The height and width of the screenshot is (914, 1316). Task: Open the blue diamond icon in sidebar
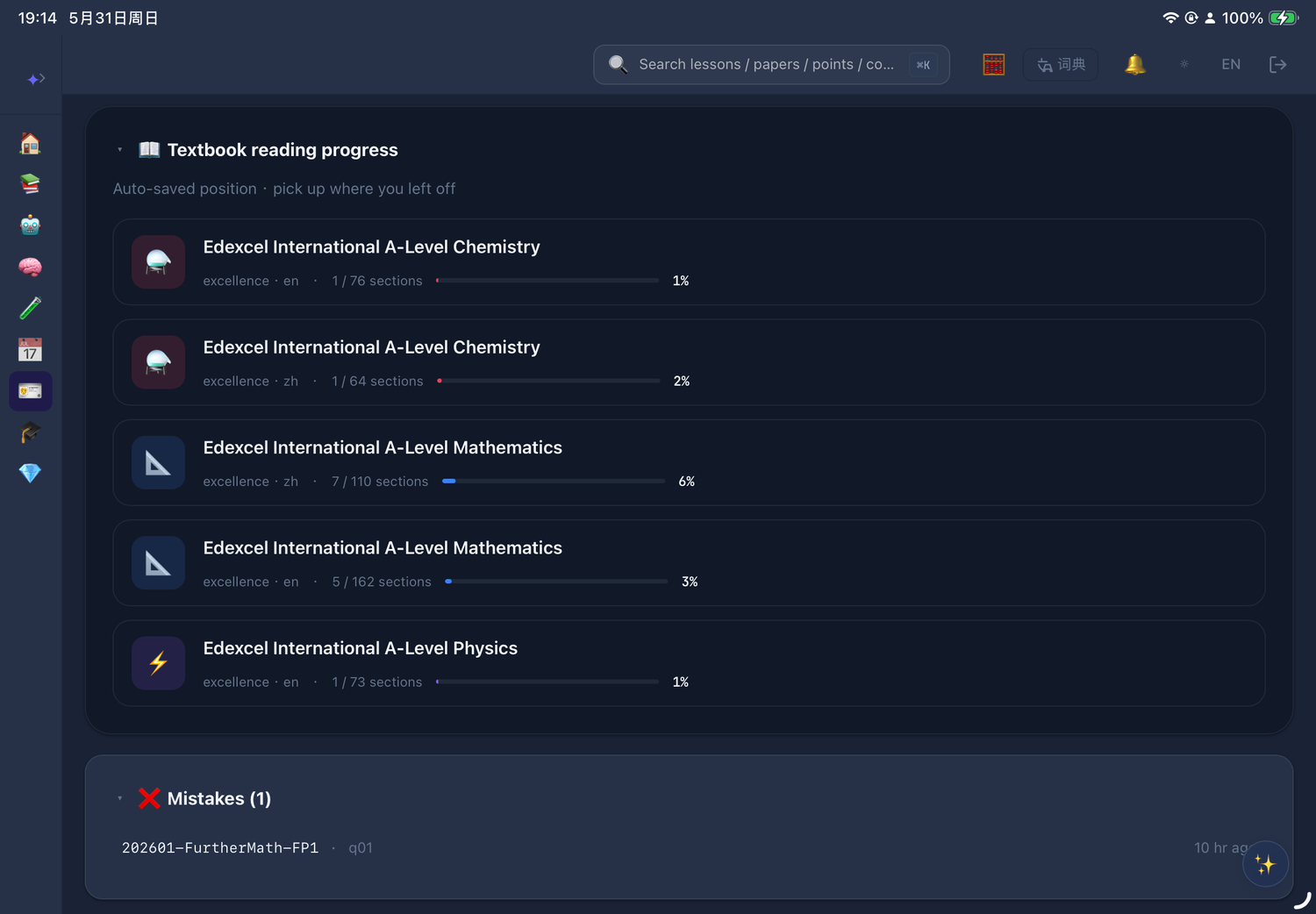31,474
